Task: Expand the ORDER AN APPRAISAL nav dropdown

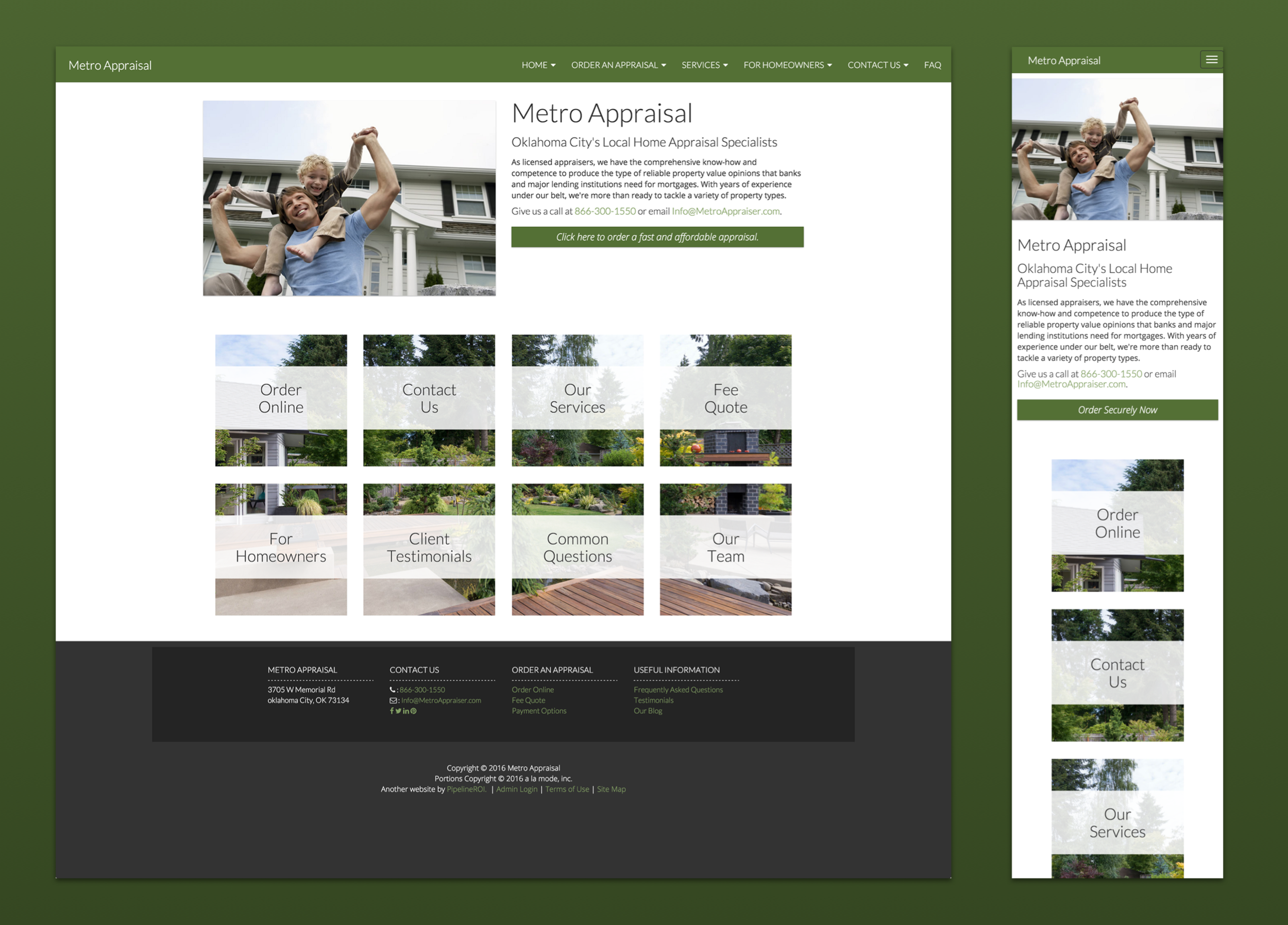Action: (x=618, y=65)
